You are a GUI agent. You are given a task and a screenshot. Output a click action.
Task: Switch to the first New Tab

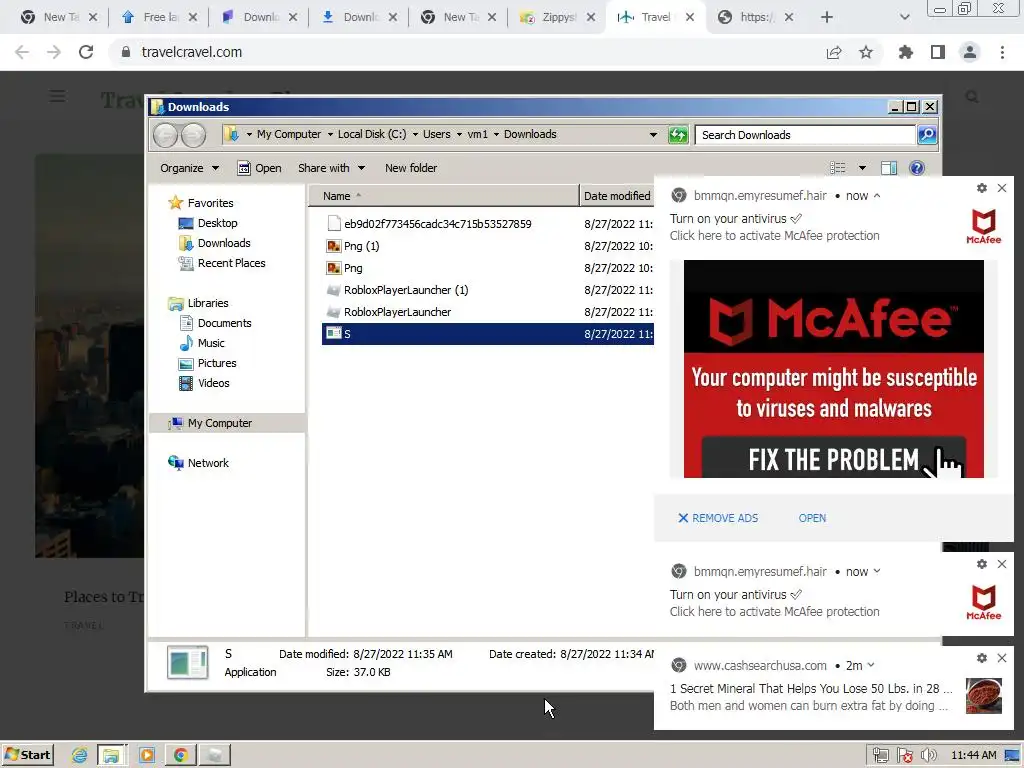click(x=60, y=17)
